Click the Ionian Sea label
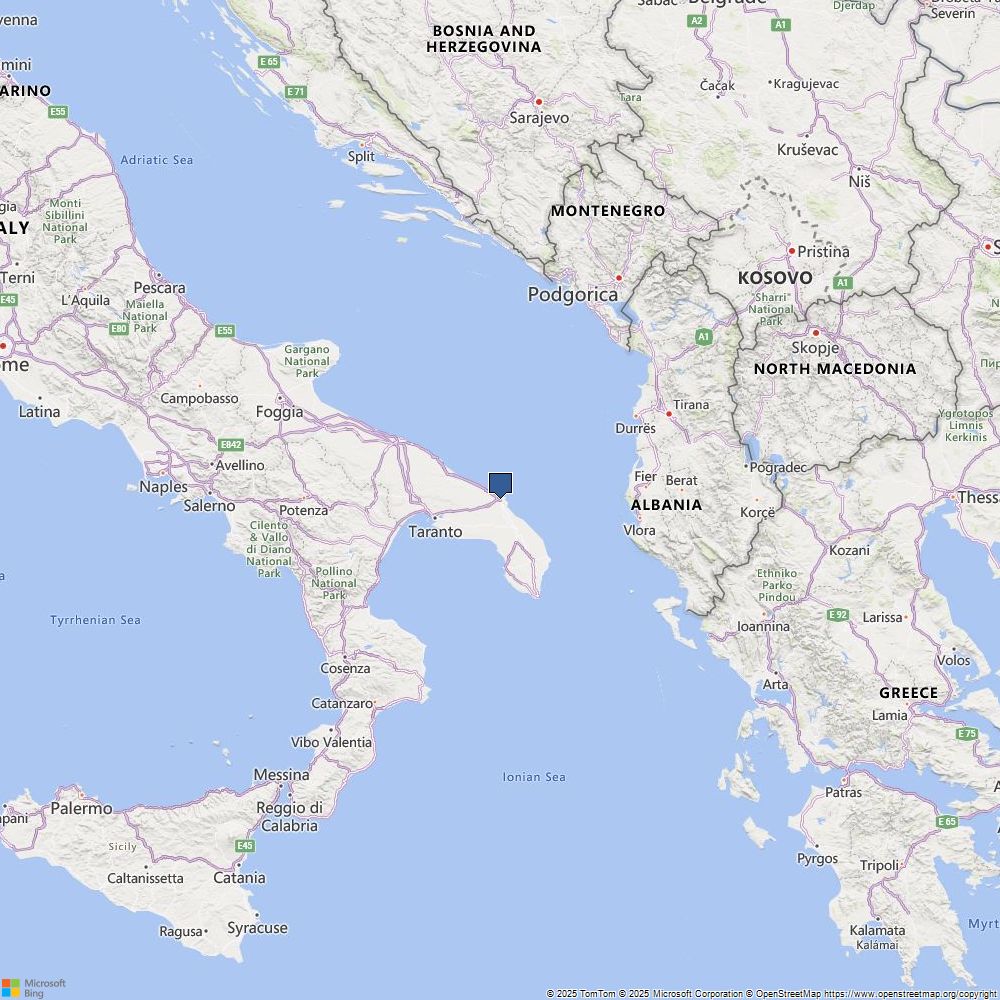Viewport: 1000px width, 1000px height. (x=534, y=777)
